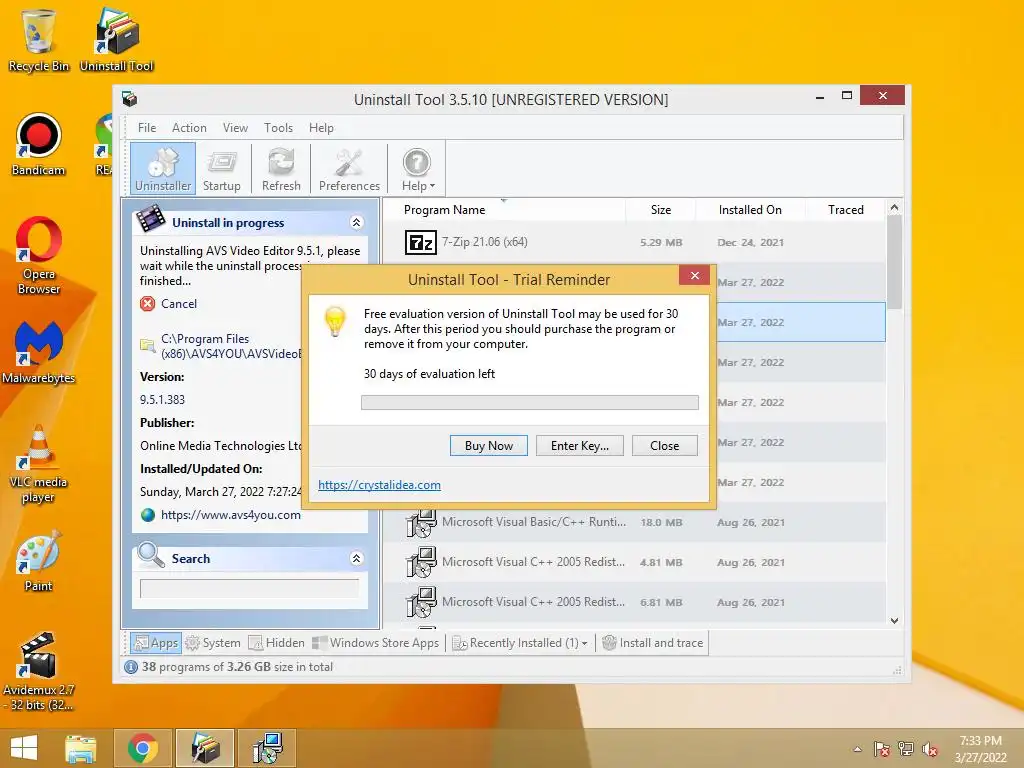Sort list by Traced column
1024x768 pixels.
click(x=845, y=210)
